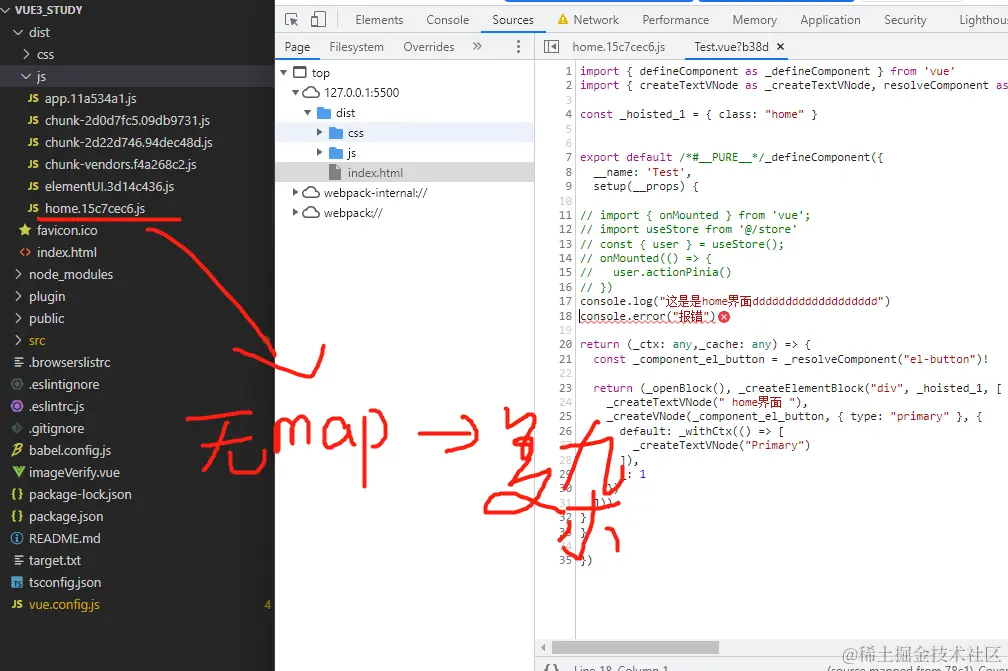Click the webpack-internal:// cloud icon
This screenshot has width=1008, height=671.
[311, 193]
